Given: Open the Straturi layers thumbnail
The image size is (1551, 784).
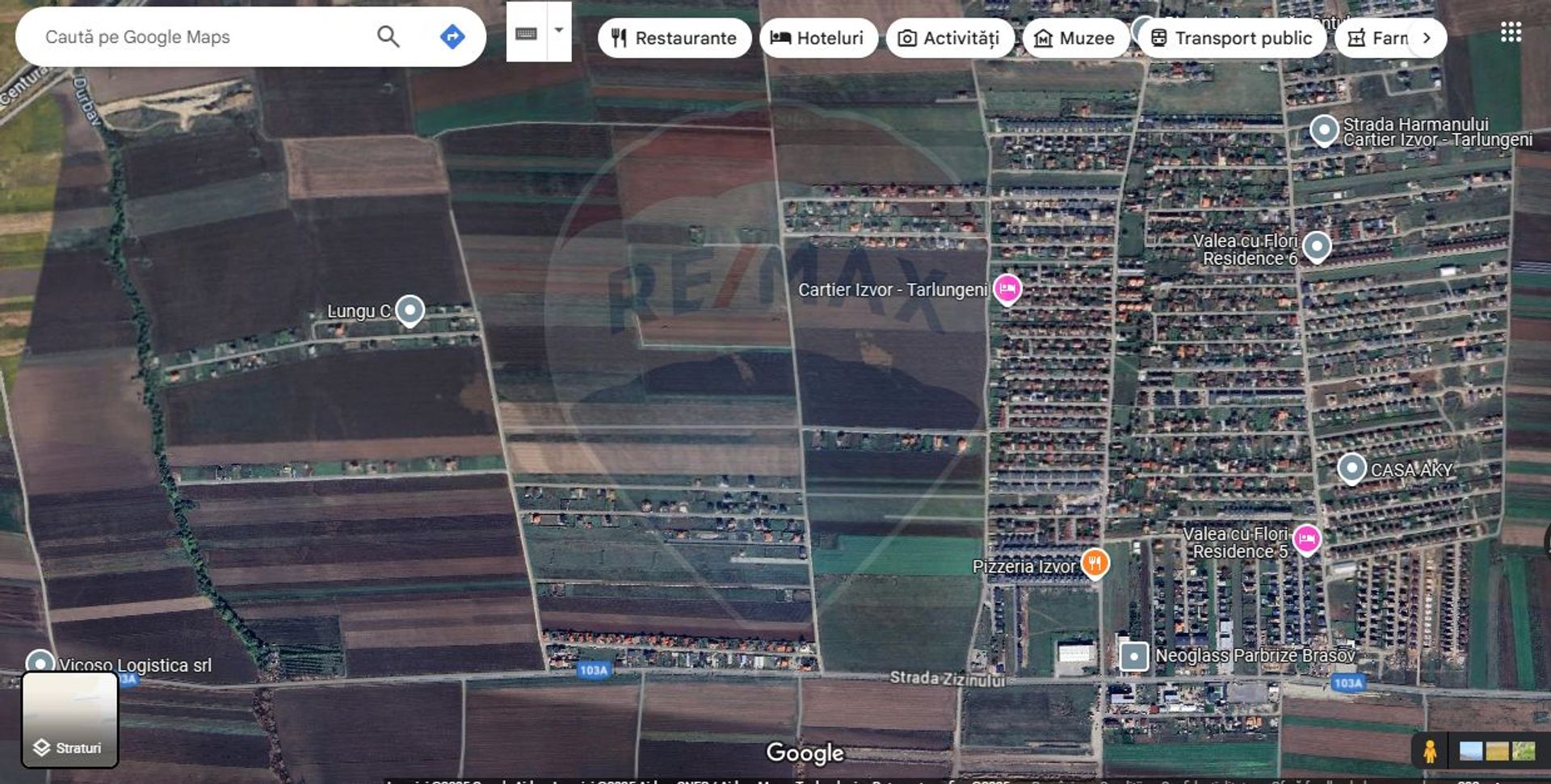Looking at the screenshot, I should 69,719.
